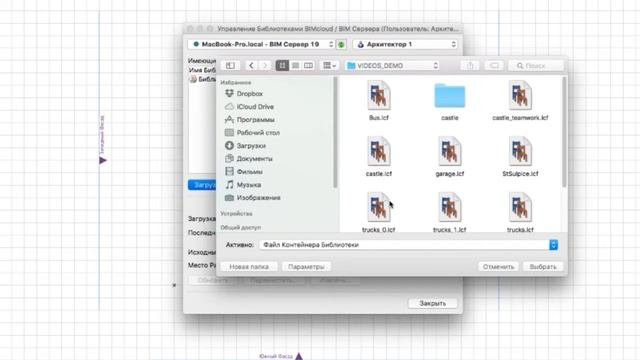Click Закрыть in the library manager window
This screenshot has height=360, width=640.
[433, 303]
